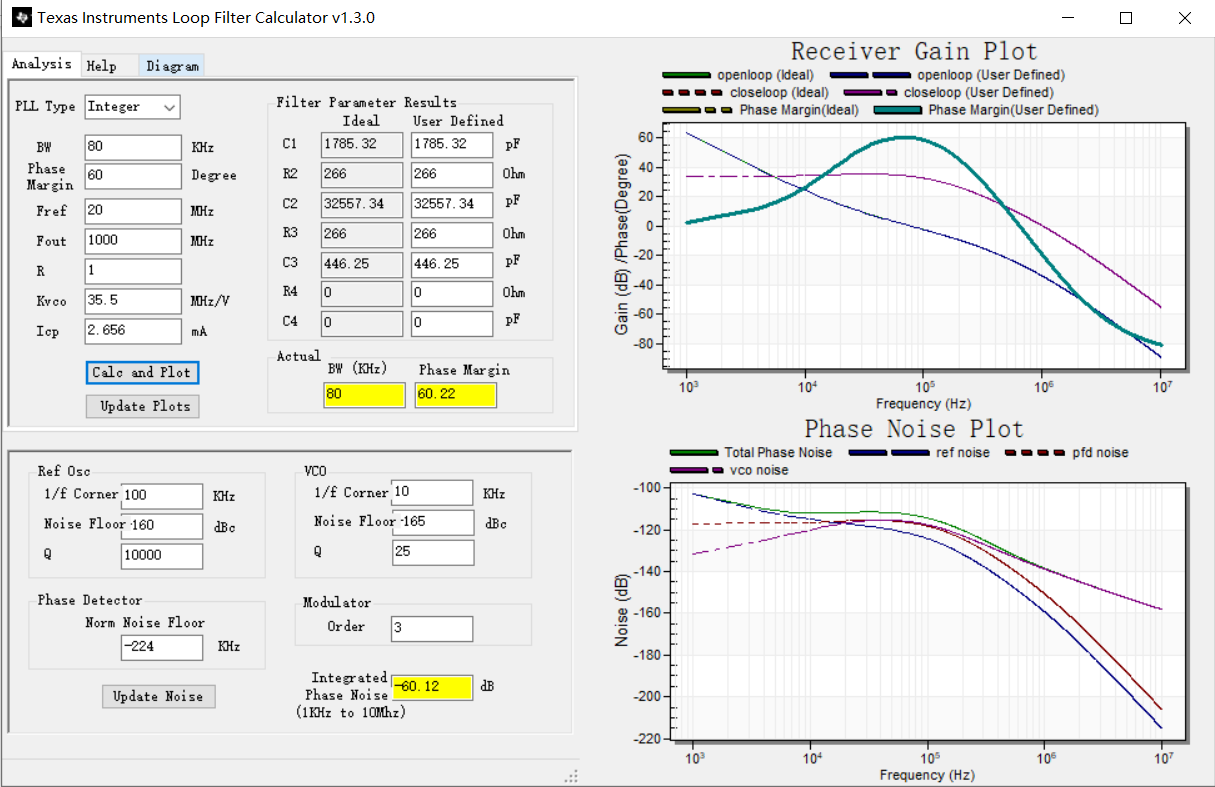This screenshot has height=787, width=1215.
Task: Open the Help tab
Action: (101, 66)
